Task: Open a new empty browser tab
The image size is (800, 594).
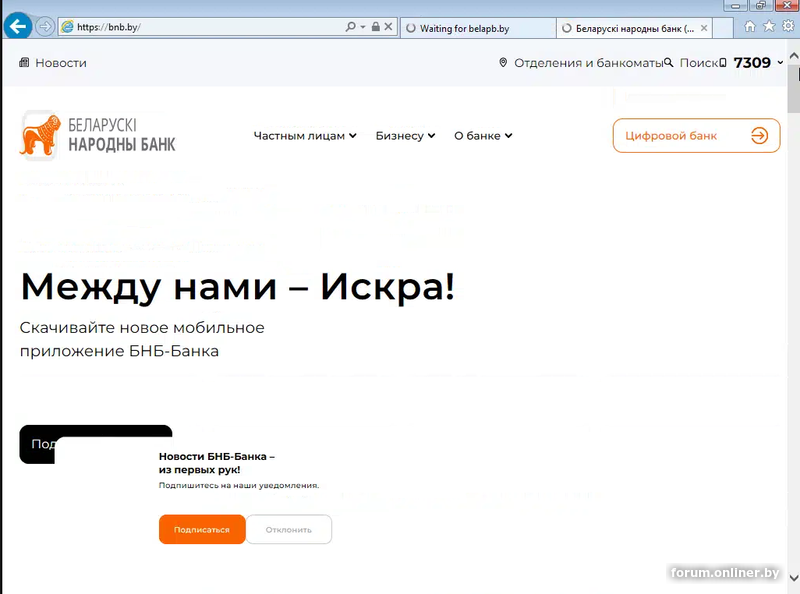Action: click(x=722, y=29)
